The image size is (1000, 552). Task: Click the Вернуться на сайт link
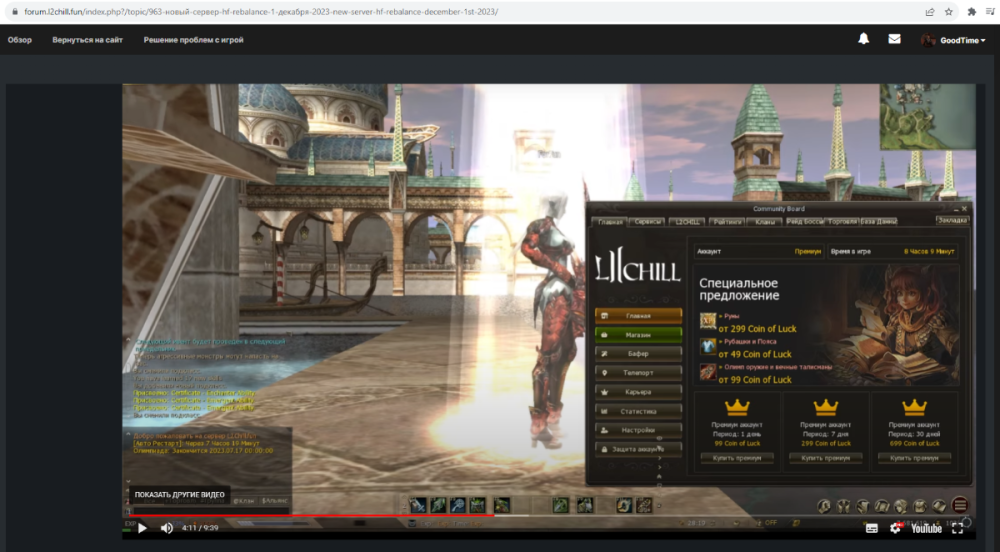88,40
